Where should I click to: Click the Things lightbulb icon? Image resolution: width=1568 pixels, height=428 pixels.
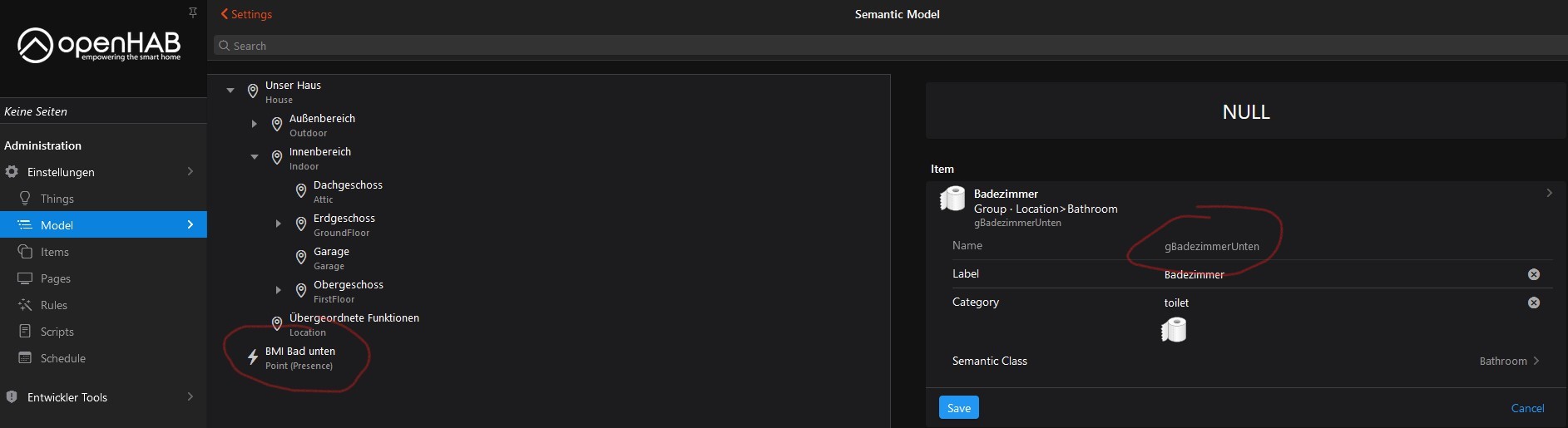(25, 199)
